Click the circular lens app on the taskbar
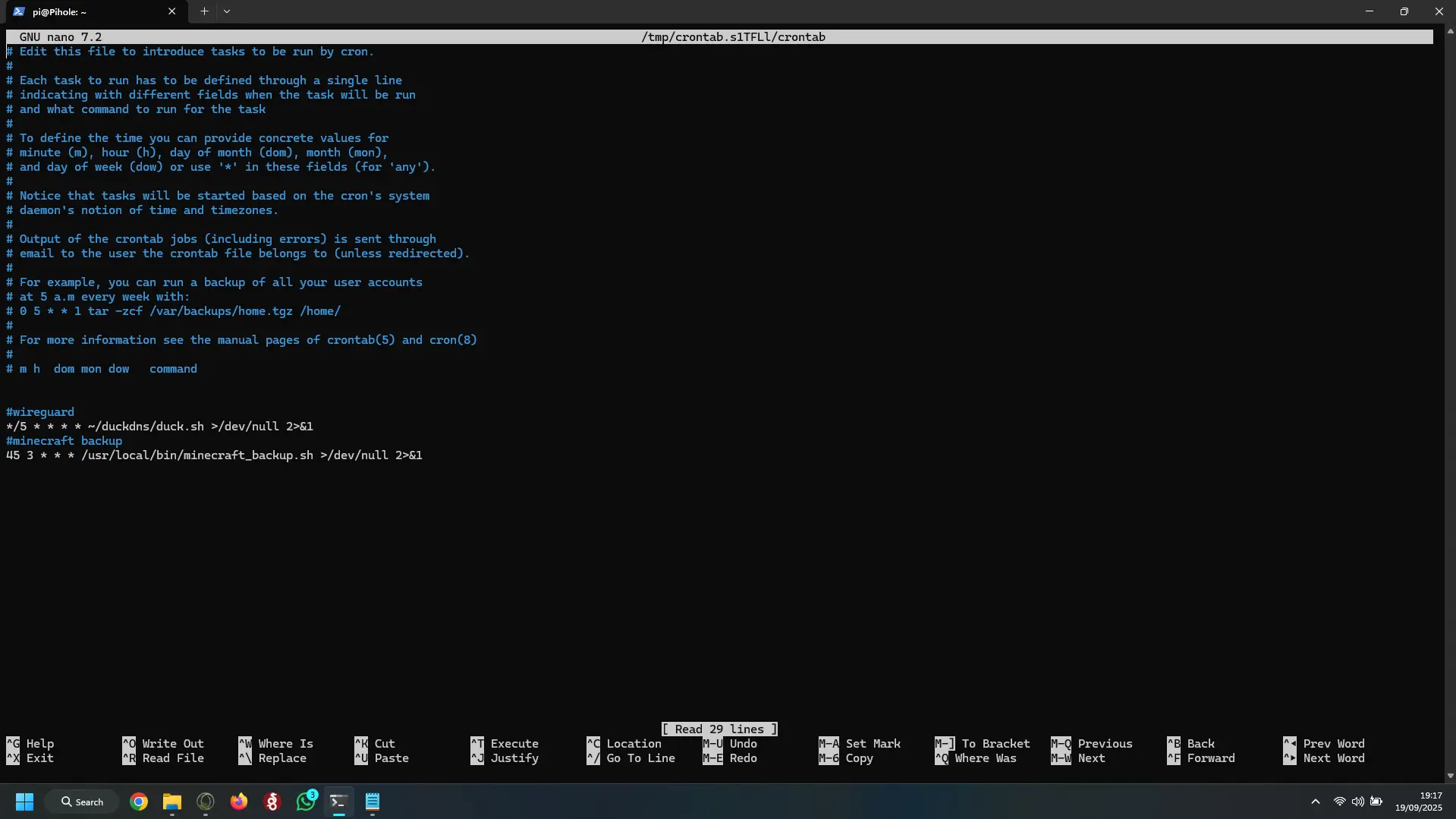The image size is (1456, 819). (205, 802)
